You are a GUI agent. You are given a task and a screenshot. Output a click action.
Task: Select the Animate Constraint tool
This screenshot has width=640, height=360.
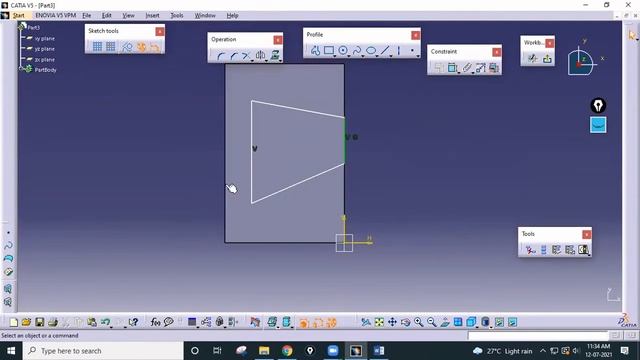480,68
